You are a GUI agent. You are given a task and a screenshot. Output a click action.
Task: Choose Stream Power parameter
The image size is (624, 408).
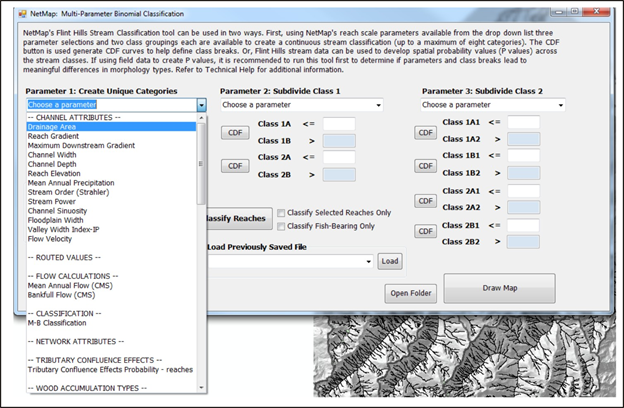click(111, 201)
